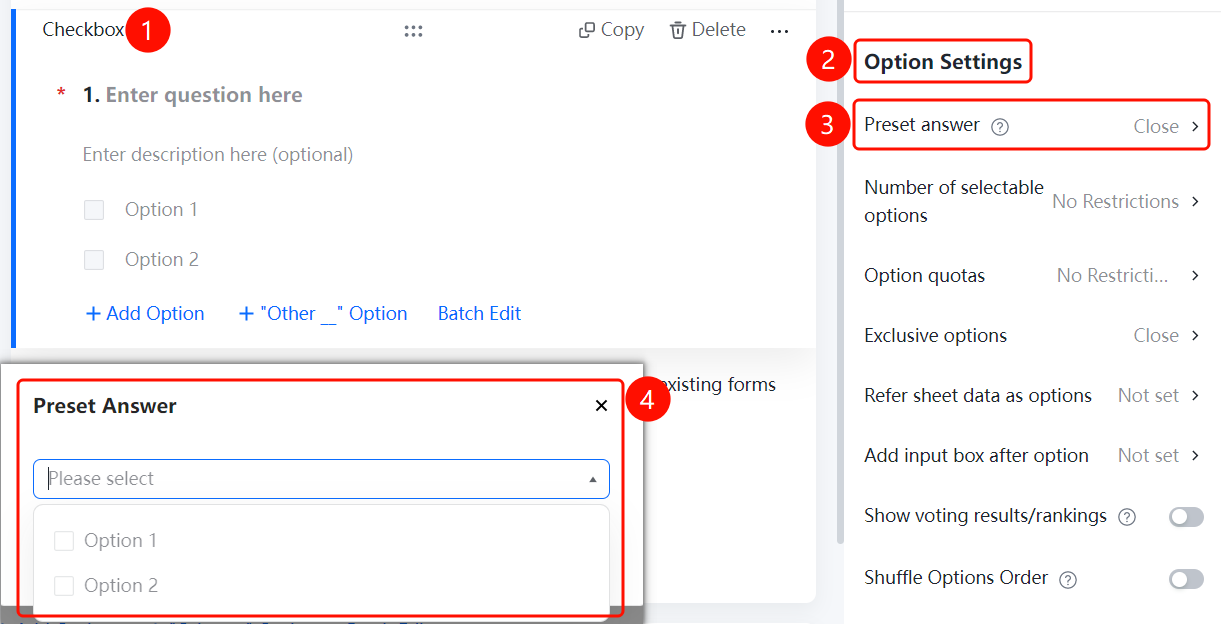Tick Option 1 in the Preset Answer list

[x=64, y=541]
